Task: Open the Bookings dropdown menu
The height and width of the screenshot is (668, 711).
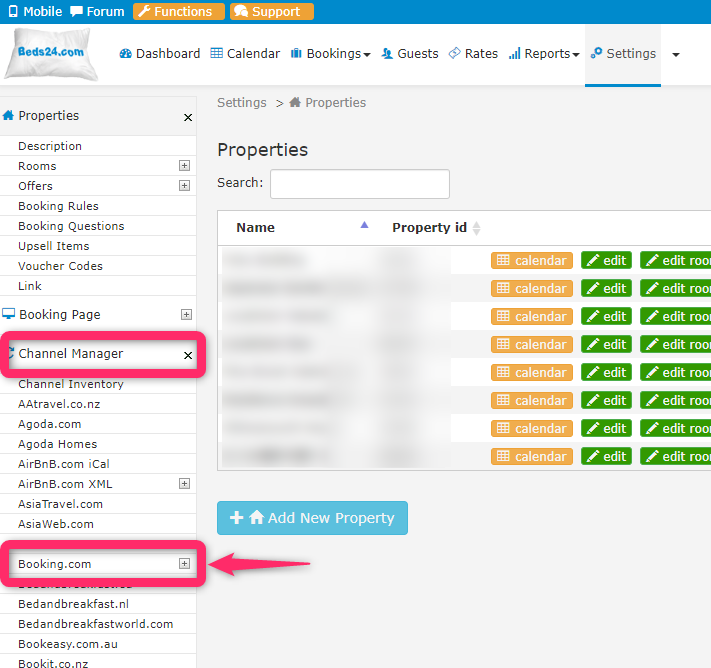Action: click(330, 54)
